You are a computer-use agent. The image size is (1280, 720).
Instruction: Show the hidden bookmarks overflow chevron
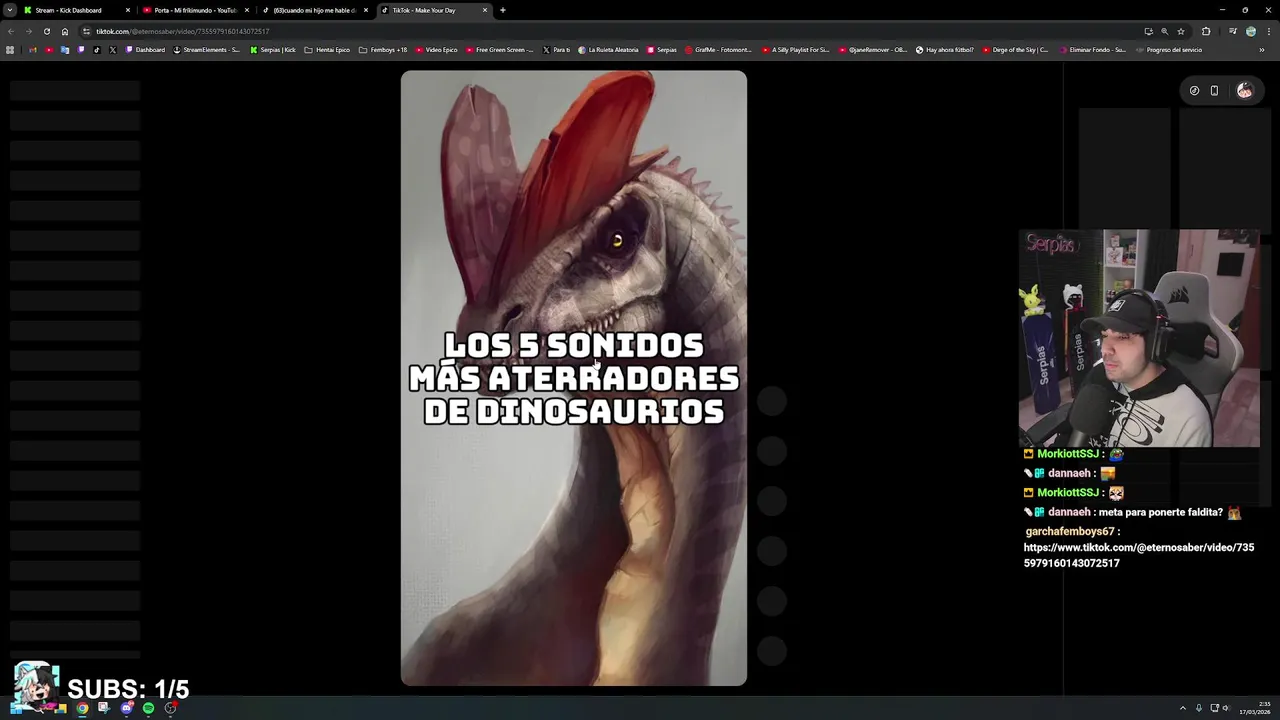point(1262,50)
